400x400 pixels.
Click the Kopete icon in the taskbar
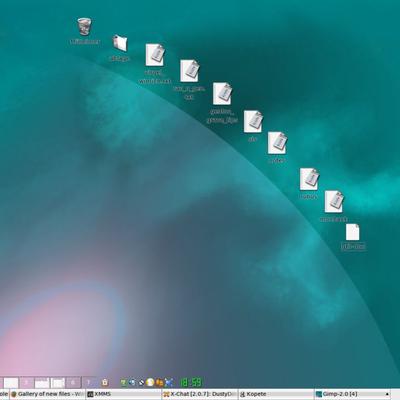click(x=242, y=394)
